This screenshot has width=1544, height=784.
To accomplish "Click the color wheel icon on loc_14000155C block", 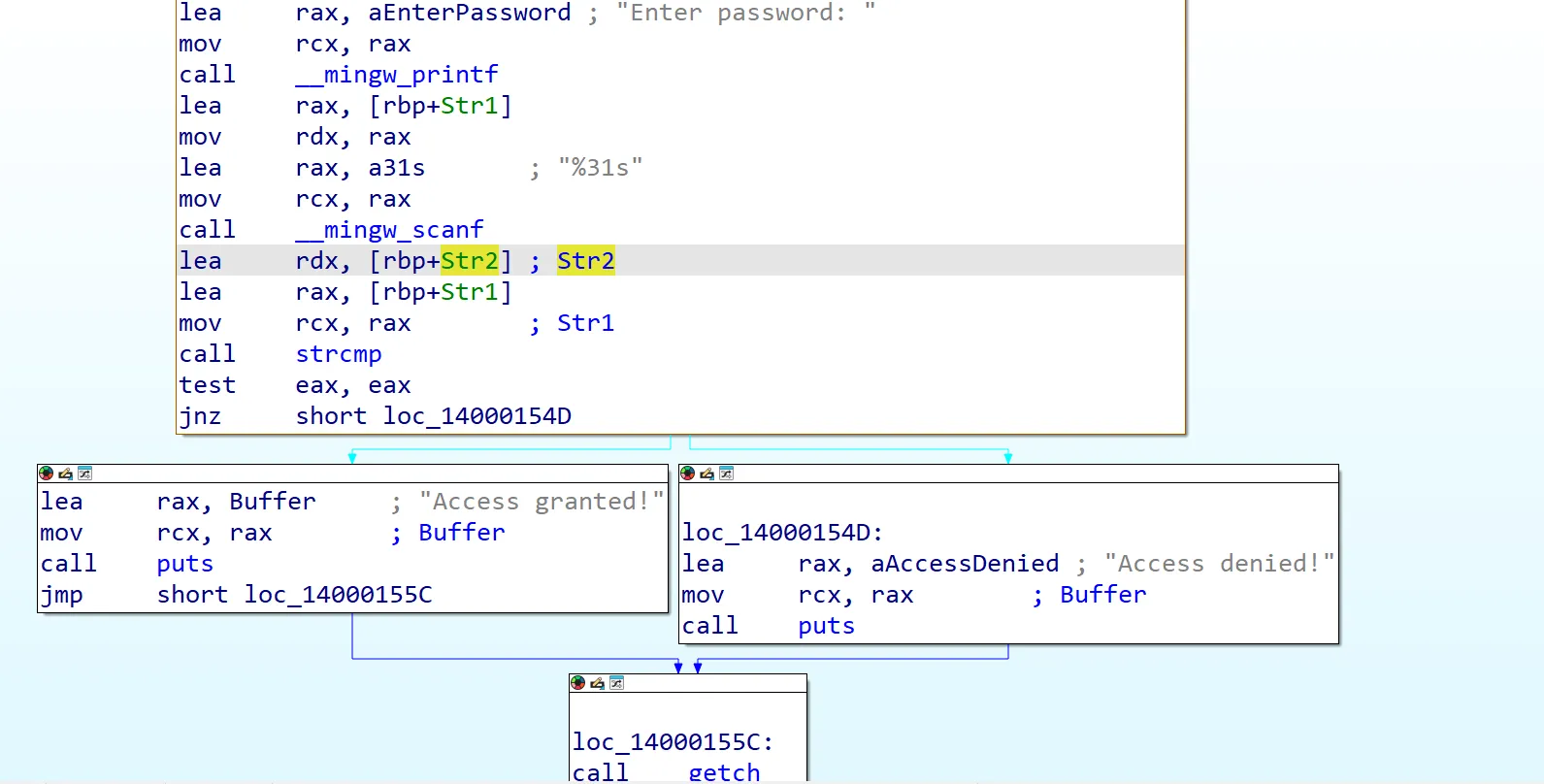I will pyautogui.click(x=577, y=683).
